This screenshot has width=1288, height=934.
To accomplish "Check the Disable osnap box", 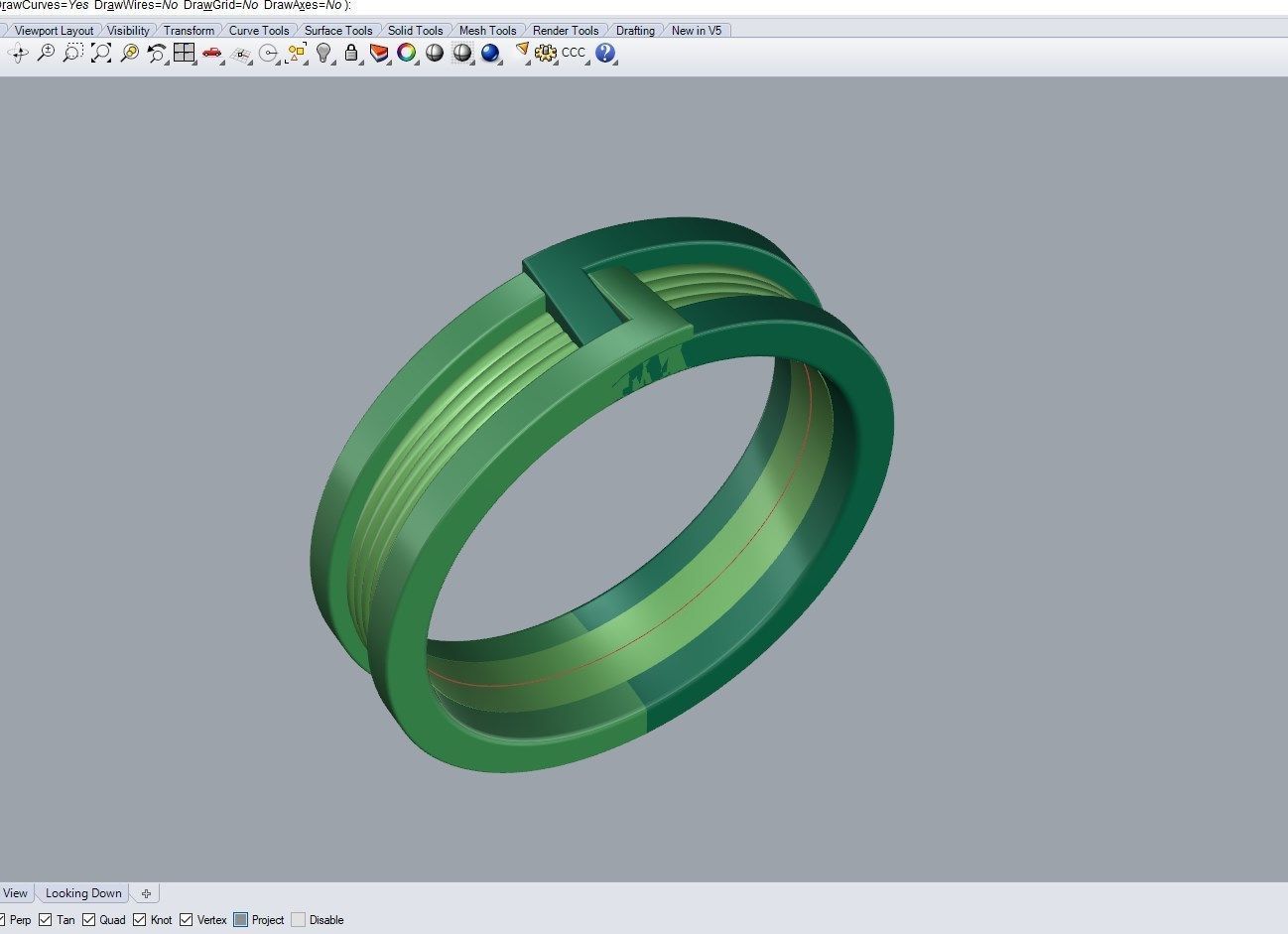I will coord(298,920).
